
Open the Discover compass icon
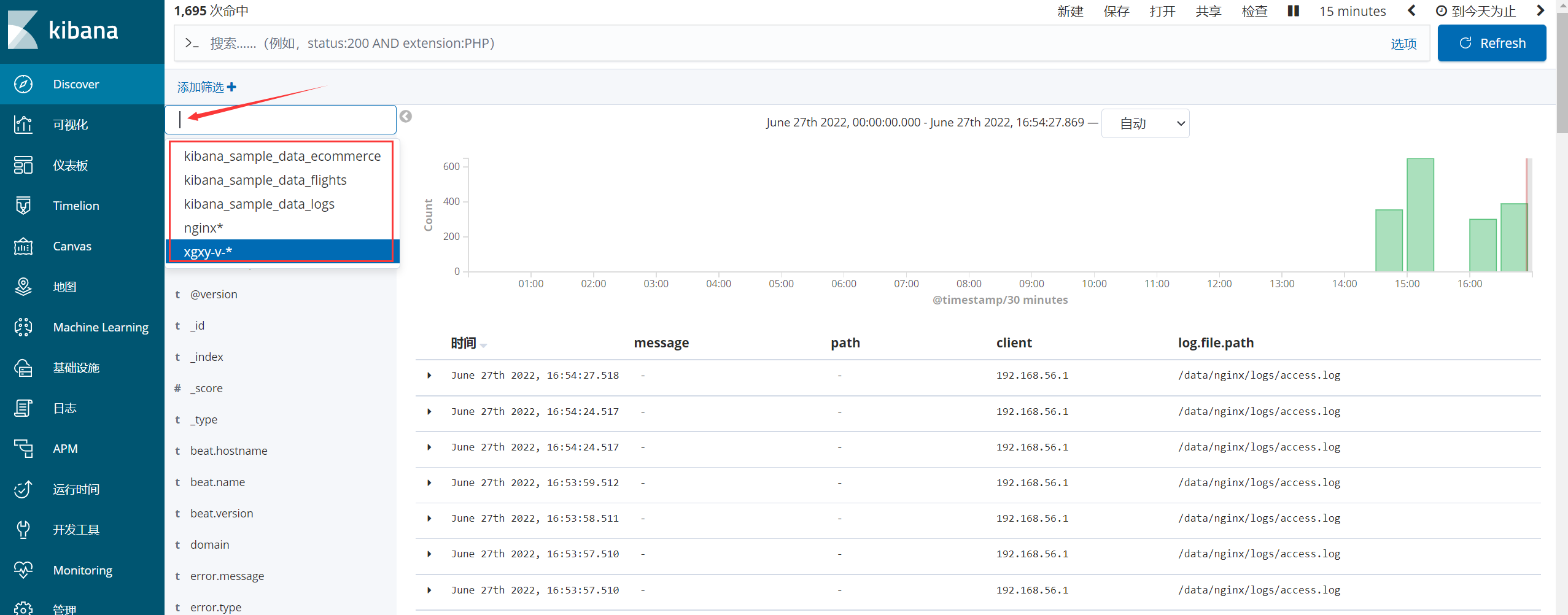23,84
